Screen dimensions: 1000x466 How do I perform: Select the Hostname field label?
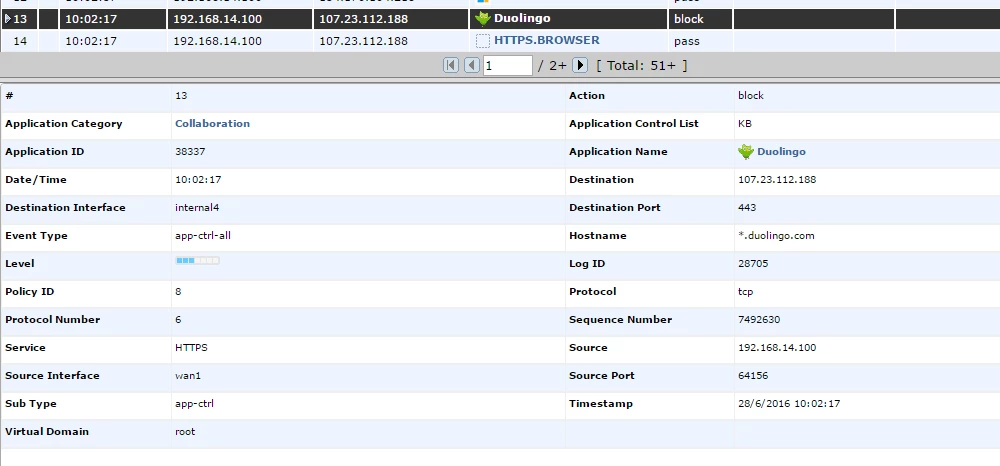pyautogui.click(x=598, y=236)
